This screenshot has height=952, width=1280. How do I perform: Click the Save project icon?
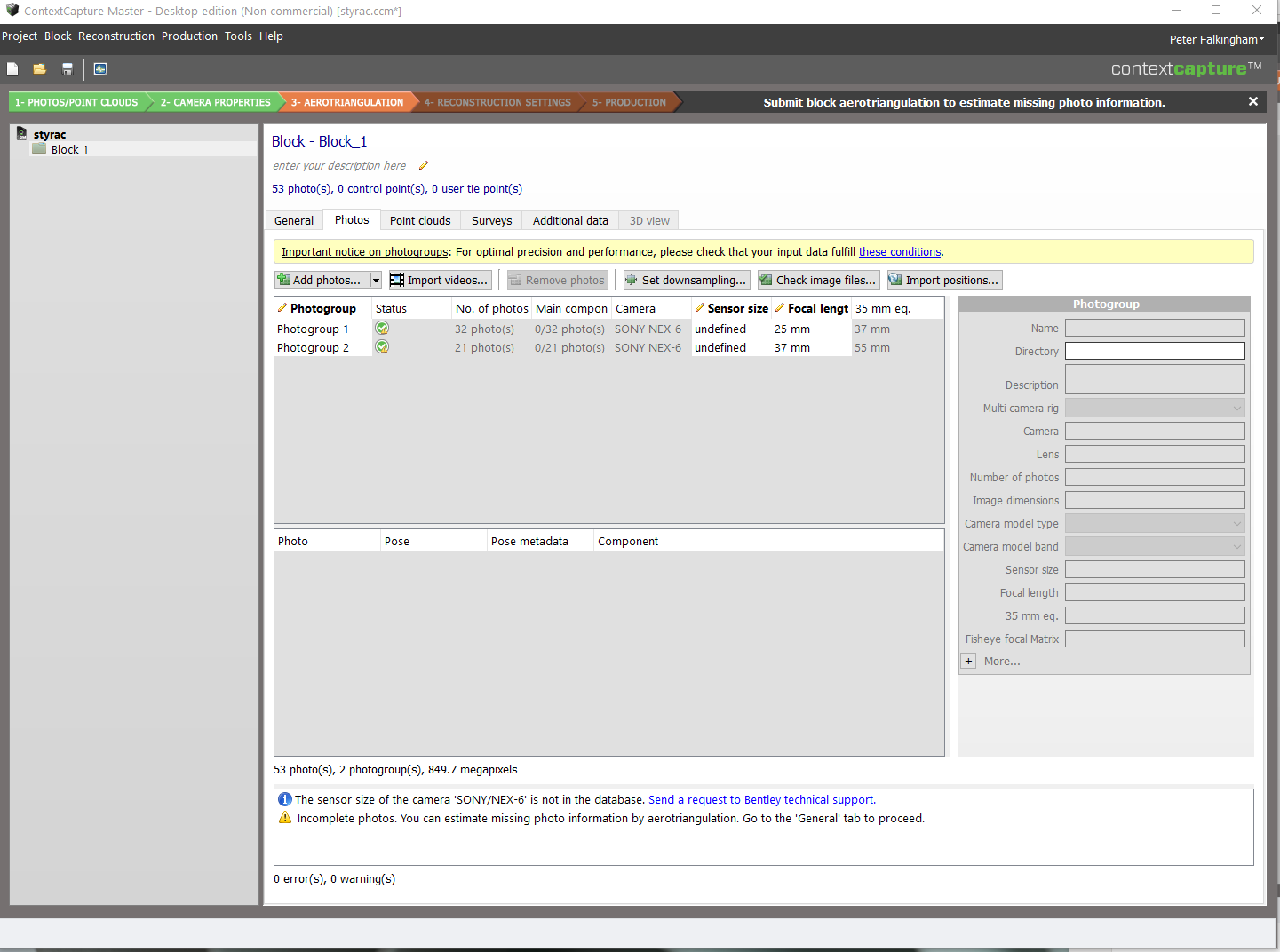point(67,69)
